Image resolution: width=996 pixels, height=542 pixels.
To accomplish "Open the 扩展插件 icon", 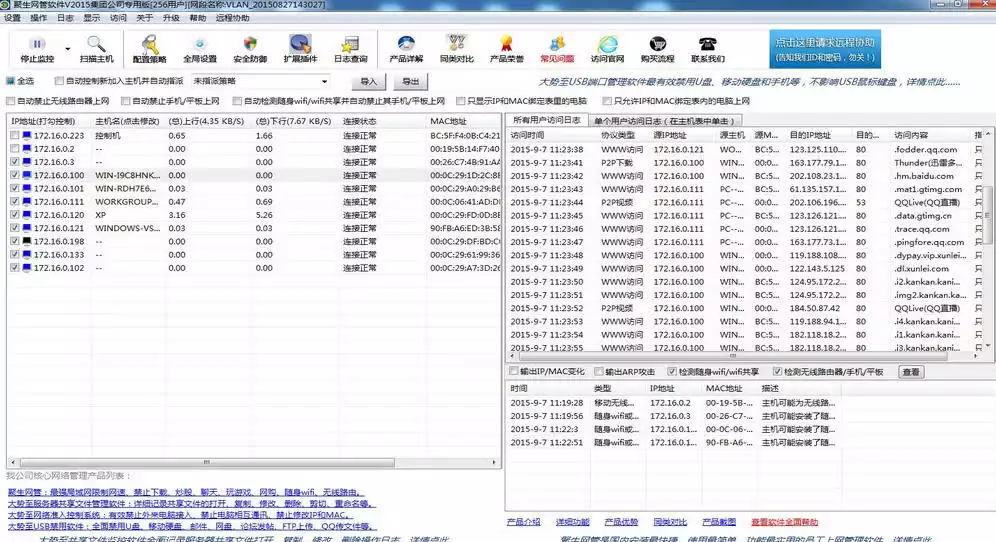I will (300, 44).
